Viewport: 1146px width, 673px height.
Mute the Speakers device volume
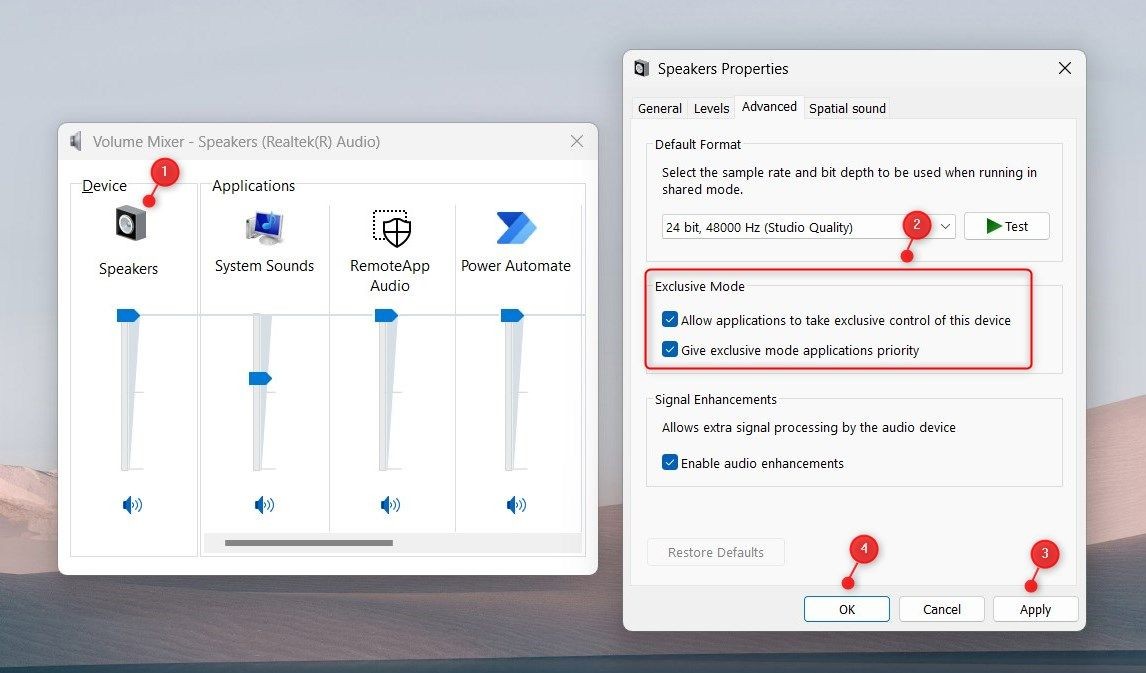pos(132,504)
